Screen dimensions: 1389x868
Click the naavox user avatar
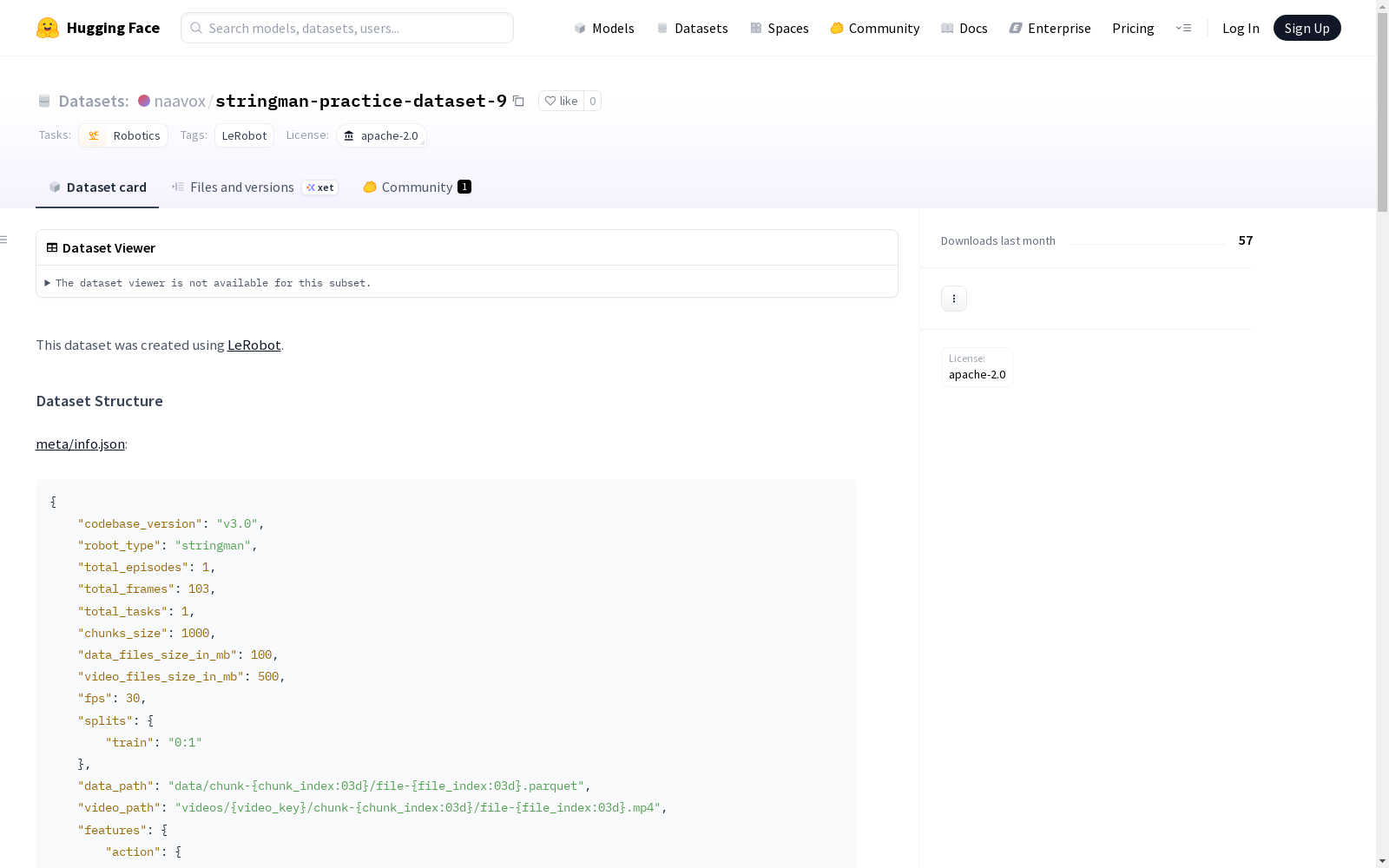point(144,101)
